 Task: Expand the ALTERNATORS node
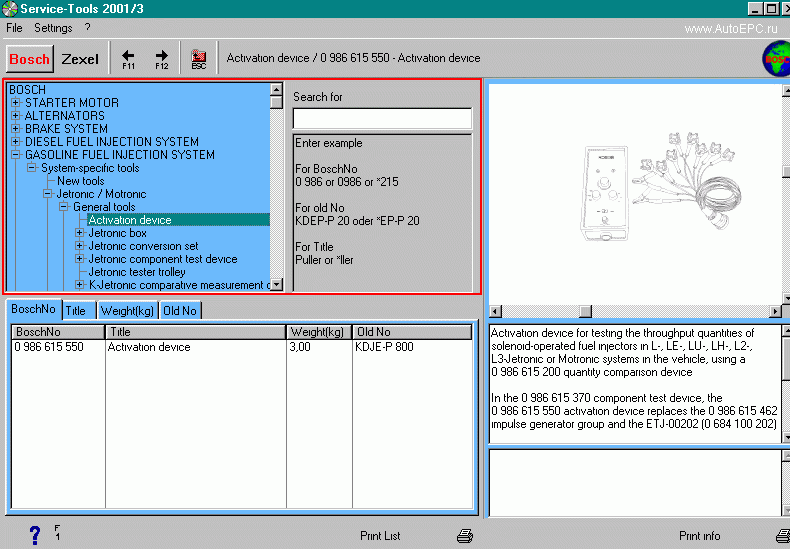(16, 116)
